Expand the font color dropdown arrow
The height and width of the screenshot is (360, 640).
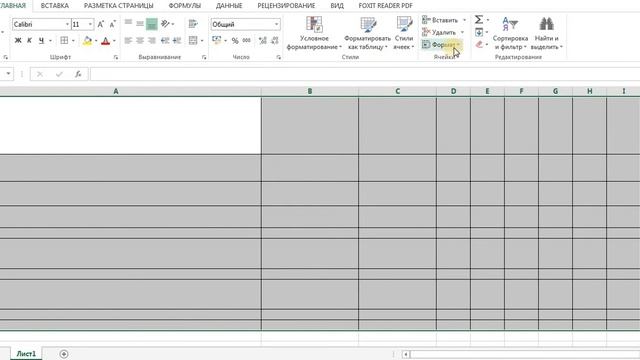[114, 41]
